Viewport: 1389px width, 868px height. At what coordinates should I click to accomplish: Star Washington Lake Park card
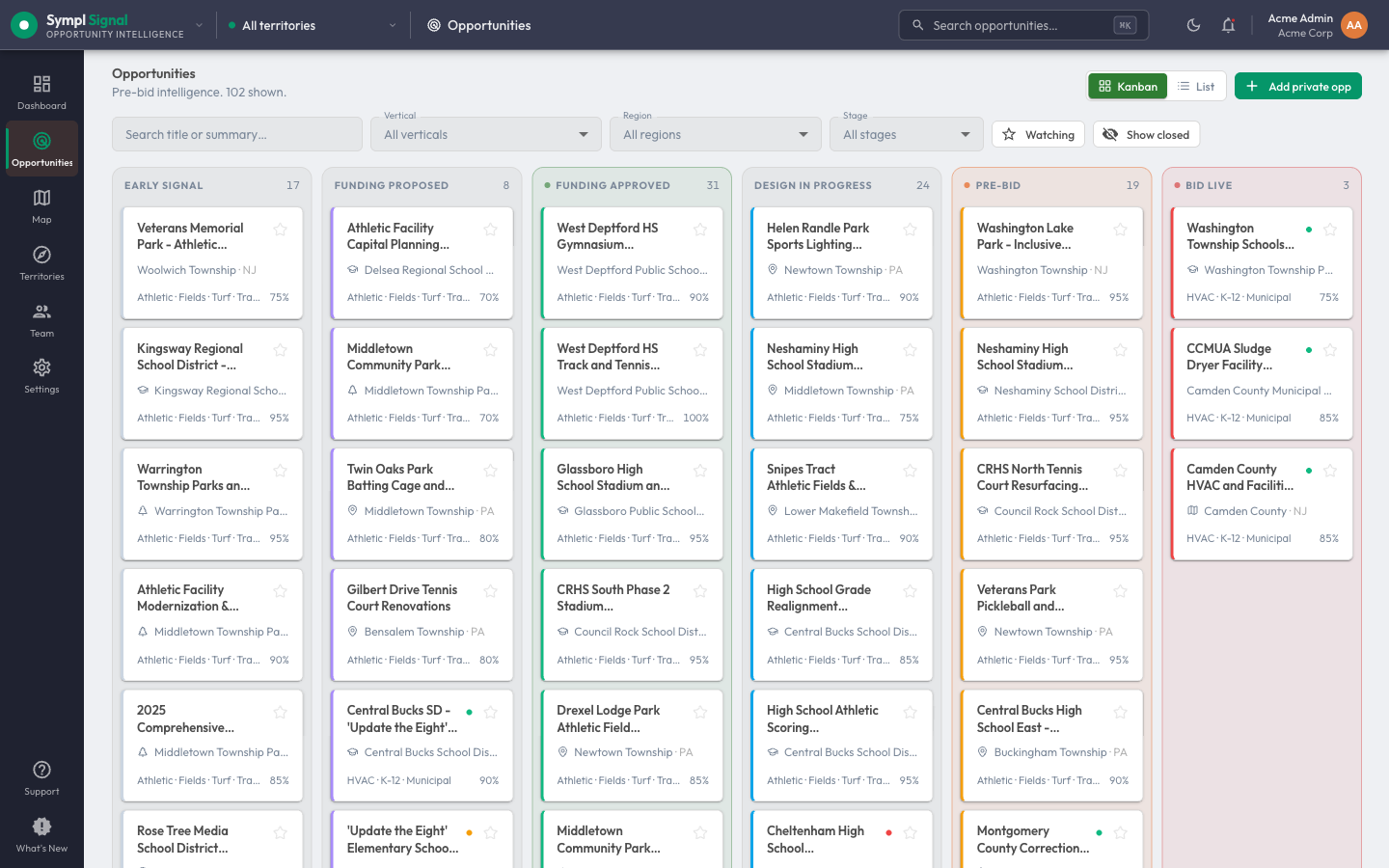[x=1120, y=230]
